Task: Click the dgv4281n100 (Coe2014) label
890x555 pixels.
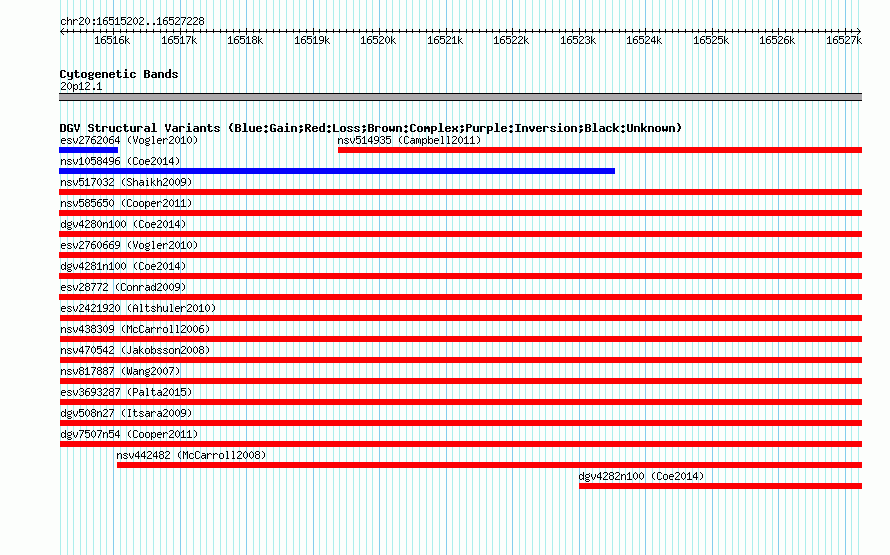Action: pos(123,266)
